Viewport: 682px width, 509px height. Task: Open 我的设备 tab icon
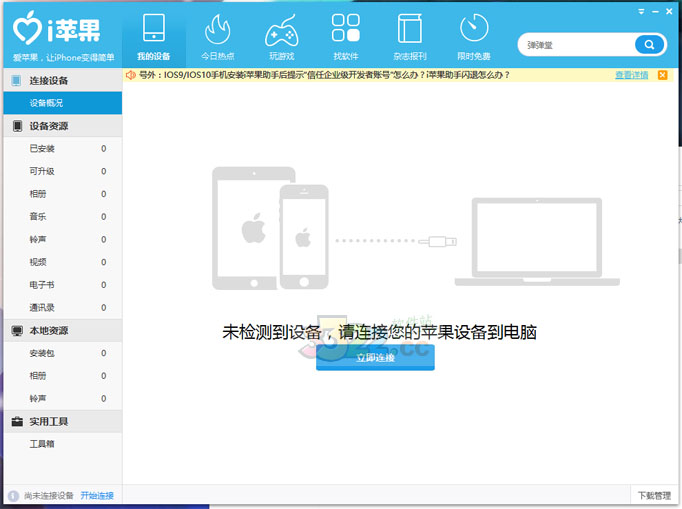[x=154, y=27]
